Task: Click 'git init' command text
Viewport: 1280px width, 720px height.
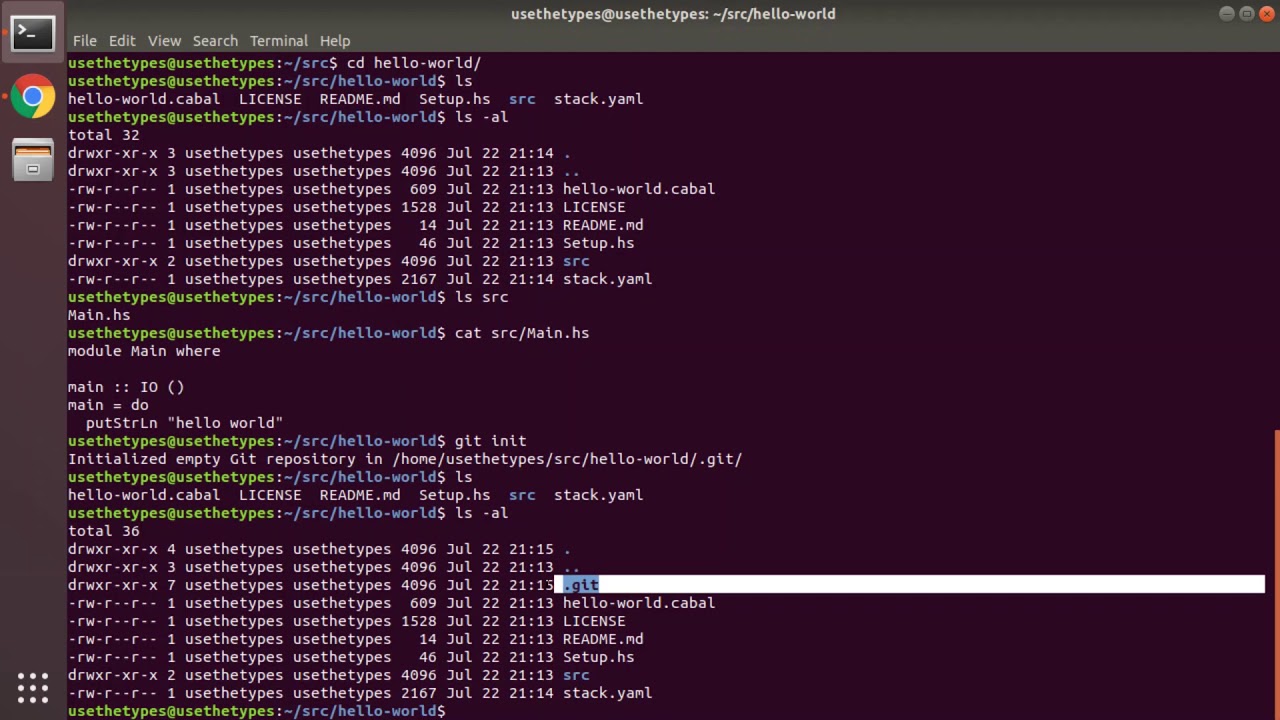Action: [490, 441]
